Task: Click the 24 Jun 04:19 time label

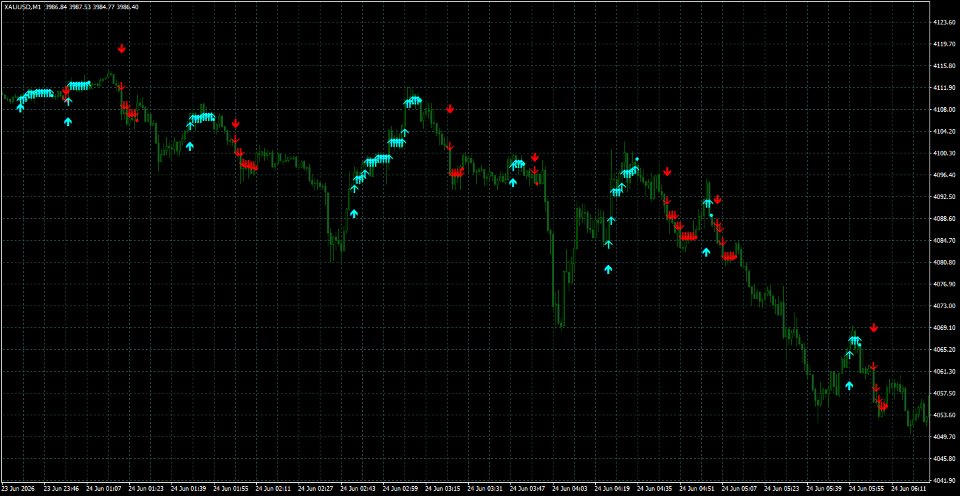Action: [x=612, y=489]
